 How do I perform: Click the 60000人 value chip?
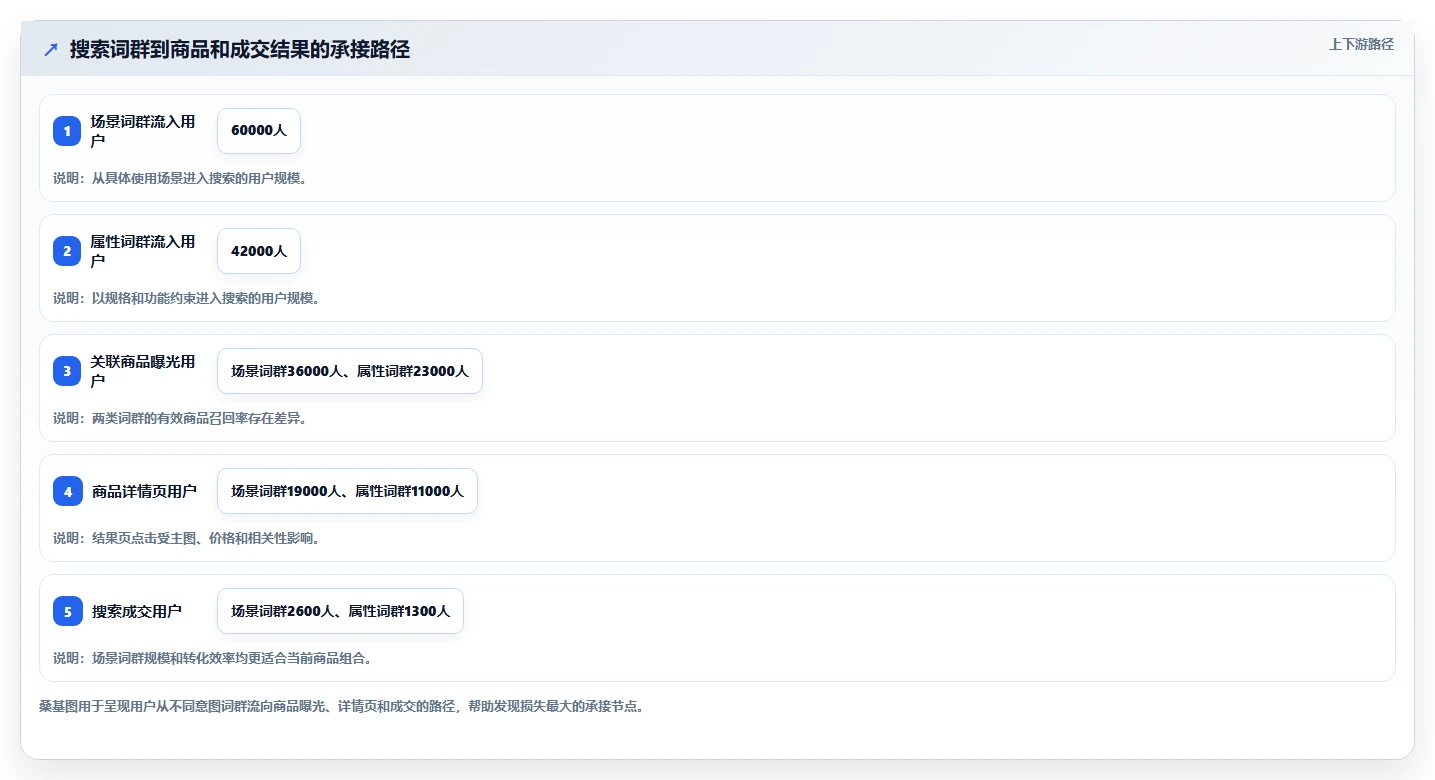point(259,131)
